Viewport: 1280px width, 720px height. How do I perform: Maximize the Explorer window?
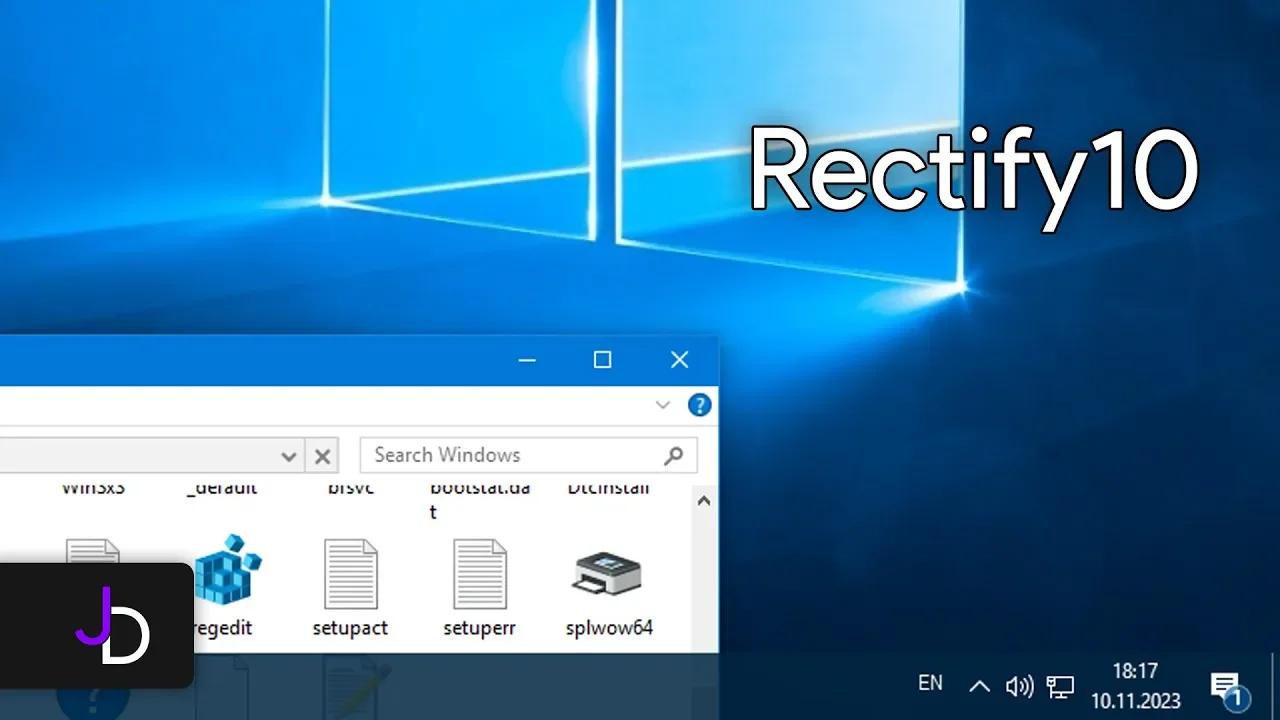coord(602,360)
